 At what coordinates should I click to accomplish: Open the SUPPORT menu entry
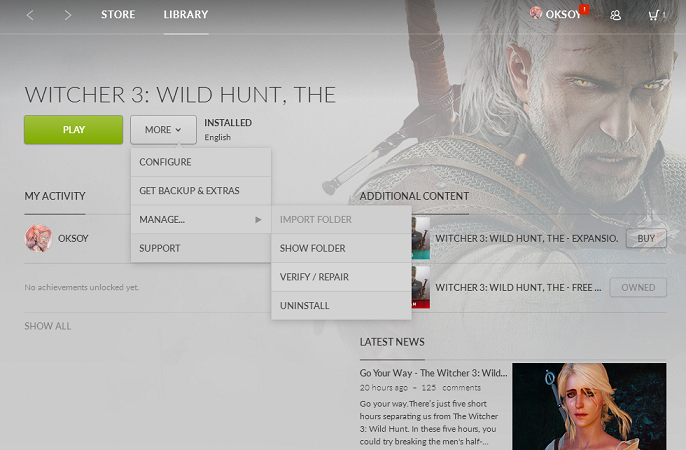click(x=201, y=248)
